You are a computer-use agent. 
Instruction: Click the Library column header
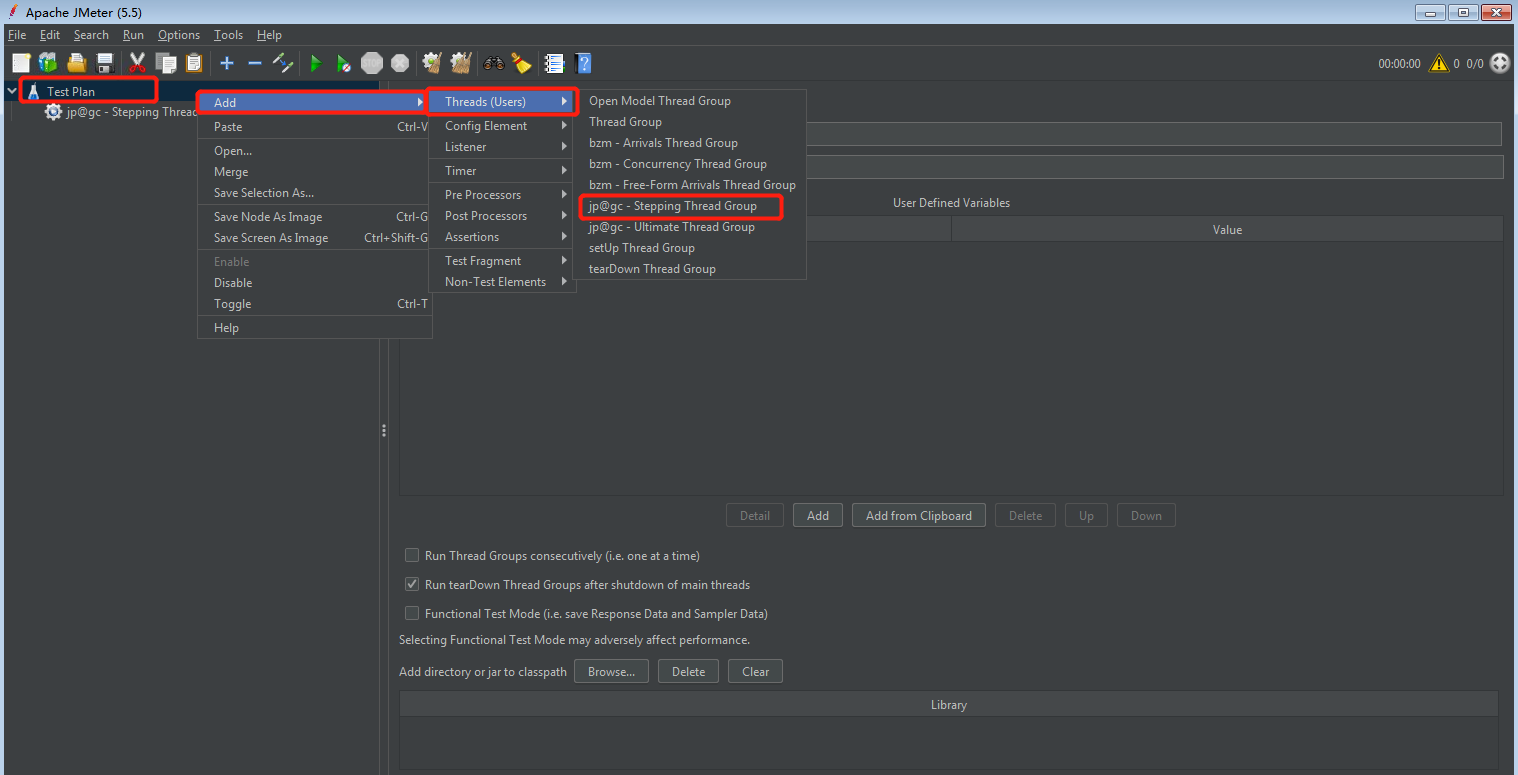coord(948,705)
